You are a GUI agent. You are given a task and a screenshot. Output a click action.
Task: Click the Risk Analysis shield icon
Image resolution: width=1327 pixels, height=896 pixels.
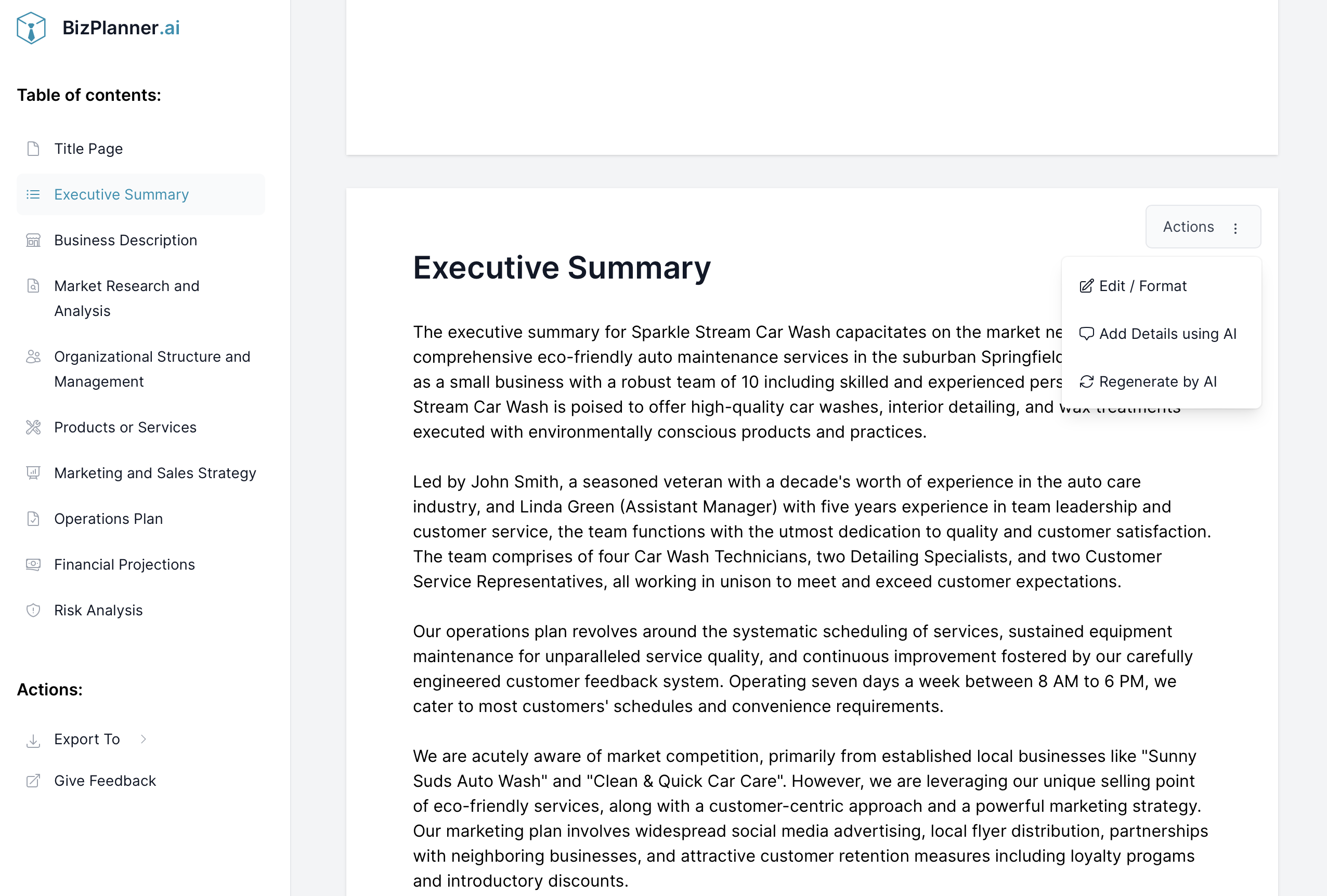coord(33,610)
